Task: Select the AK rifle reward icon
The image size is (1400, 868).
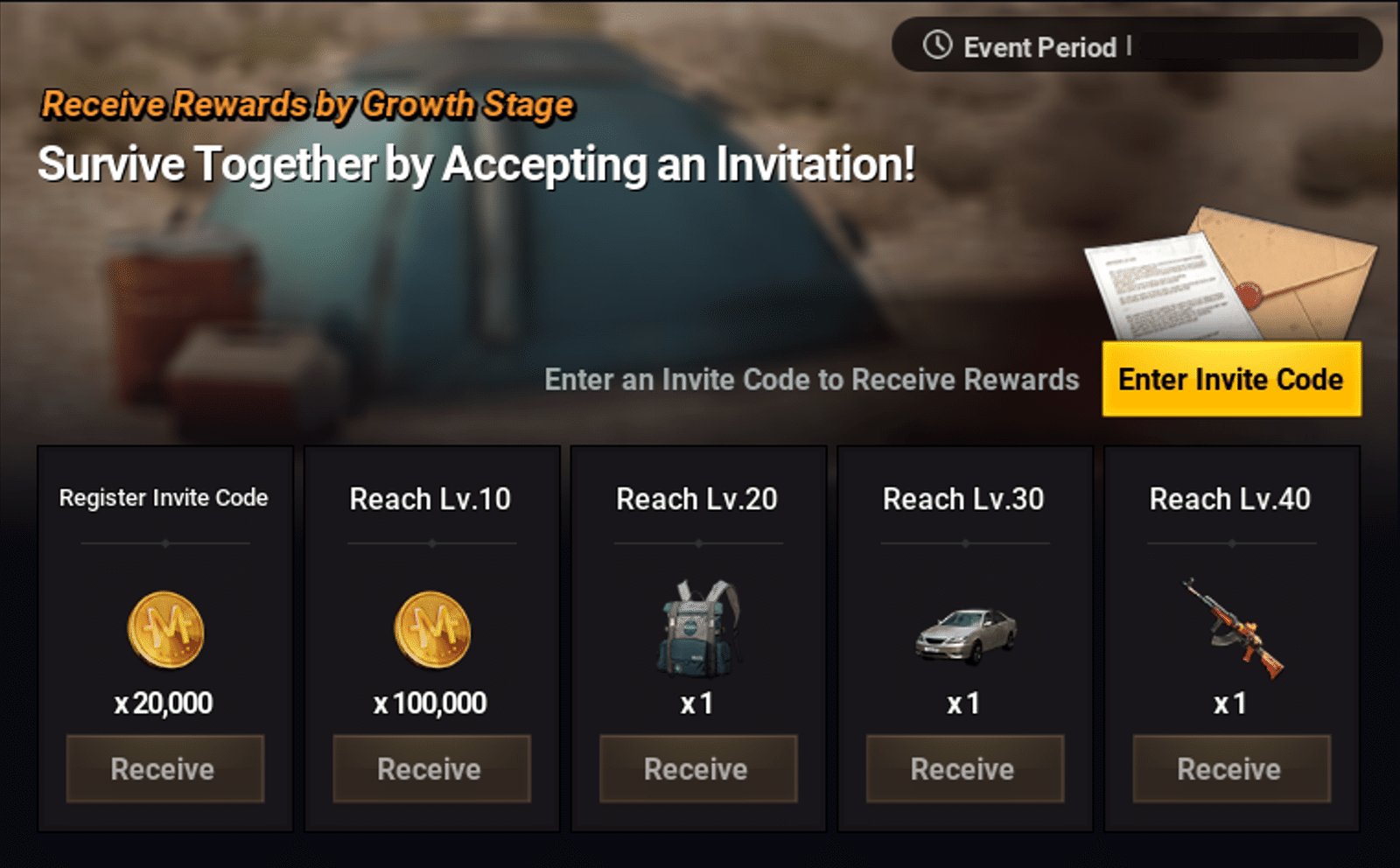Action: [1232, 628]
